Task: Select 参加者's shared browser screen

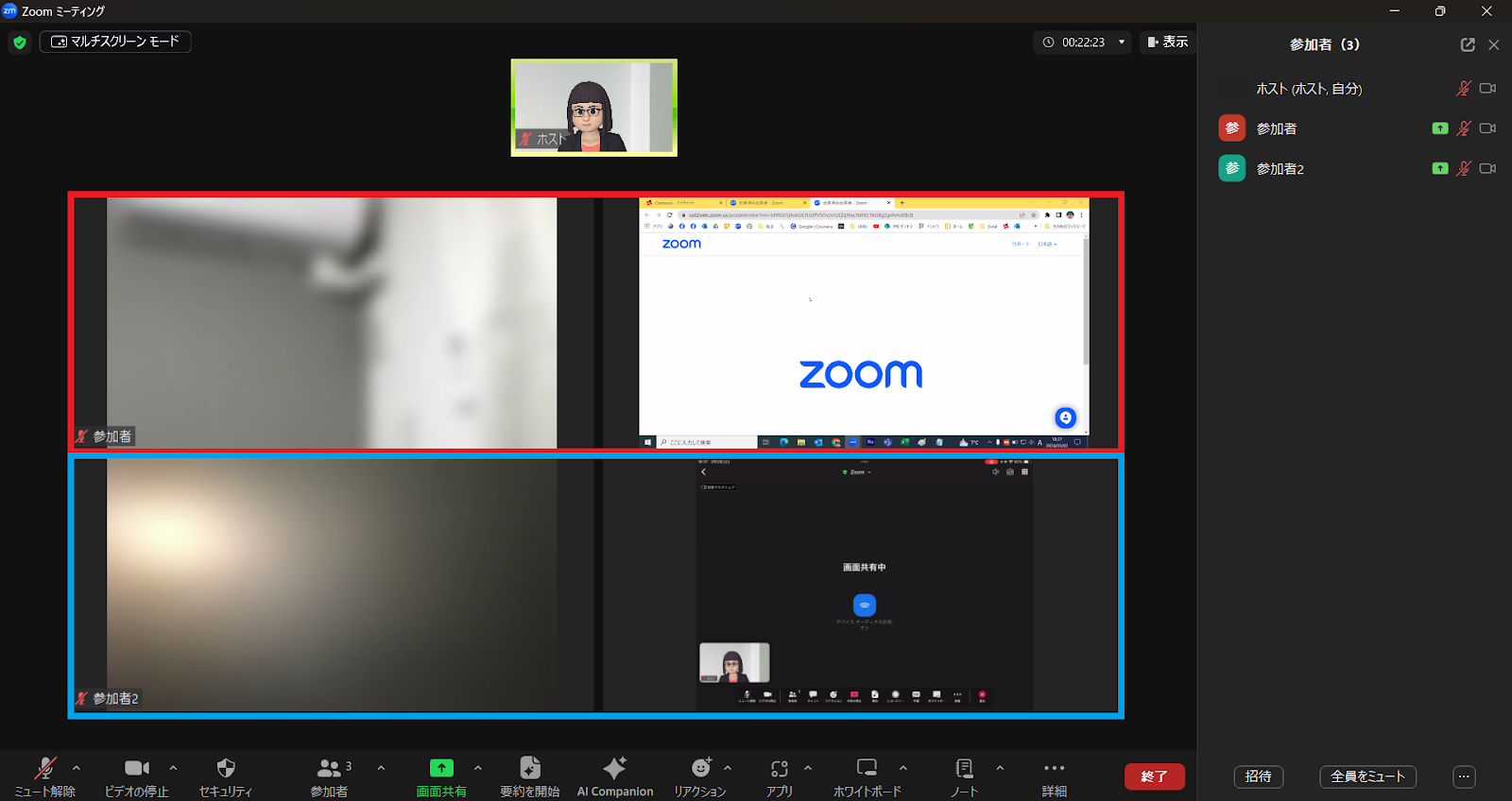Action: tap(864, 322)
